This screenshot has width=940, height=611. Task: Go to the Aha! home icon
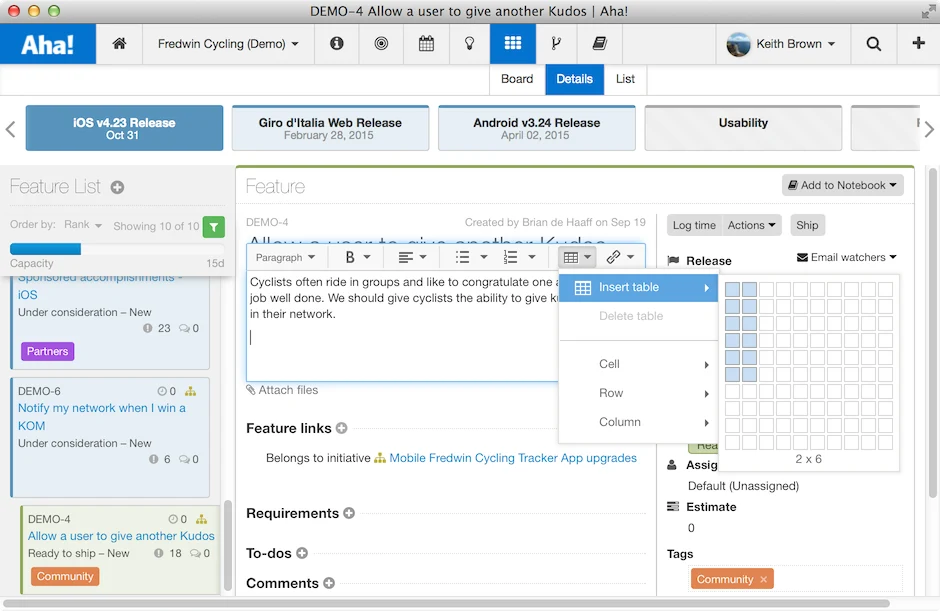click(119, 43)
